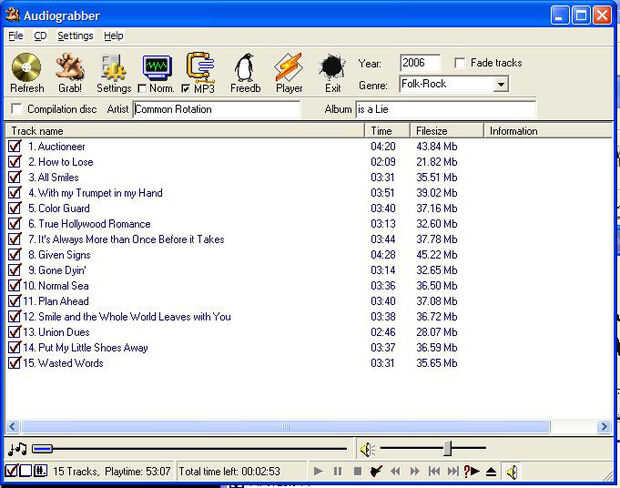Uncheck the MP3 checkbox
Viewport: 620px width, 488px height.
tap(185, 88)
